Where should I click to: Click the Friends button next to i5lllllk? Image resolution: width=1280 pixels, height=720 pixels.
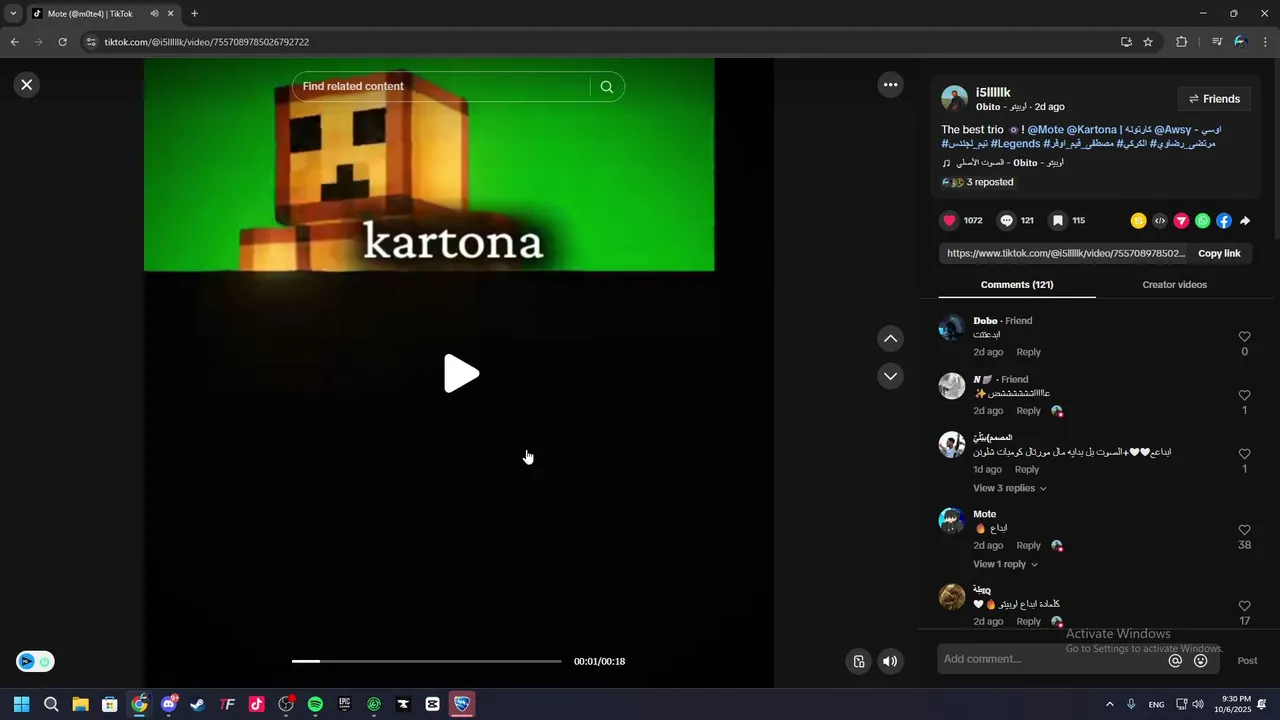click(1214, 99)
